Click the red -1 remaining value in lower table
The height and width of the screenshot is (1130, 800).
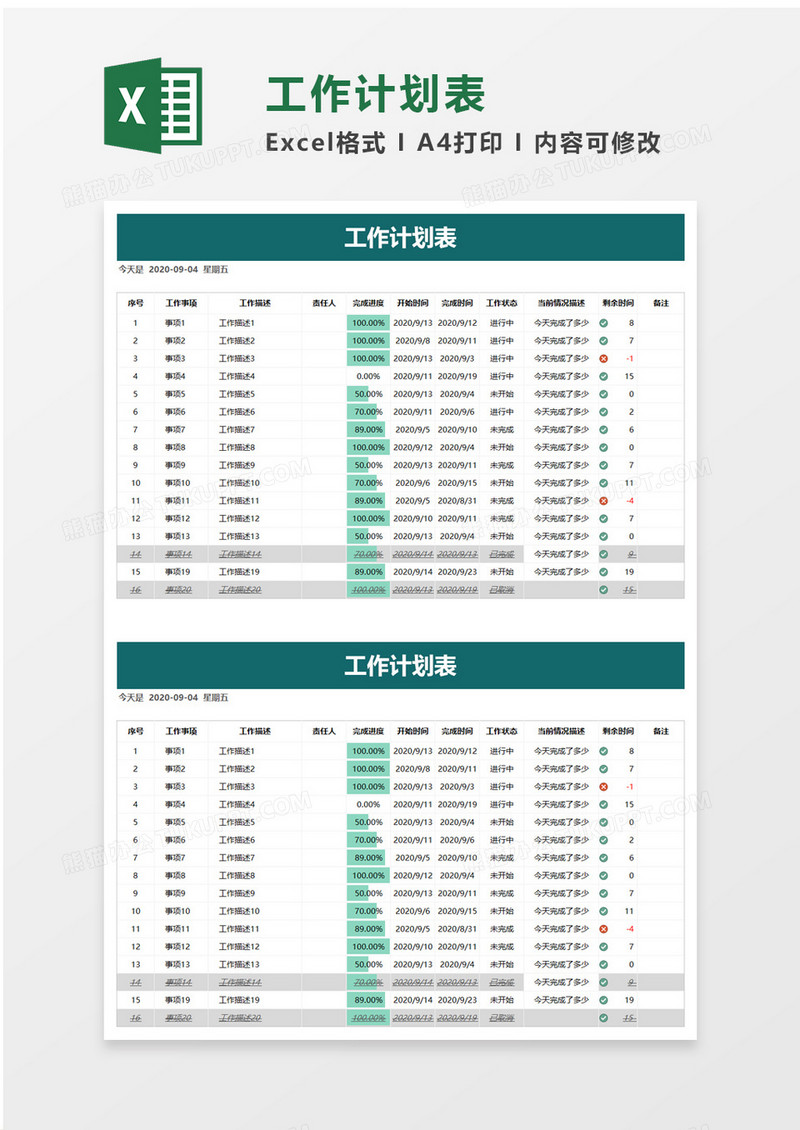(630, 786)
